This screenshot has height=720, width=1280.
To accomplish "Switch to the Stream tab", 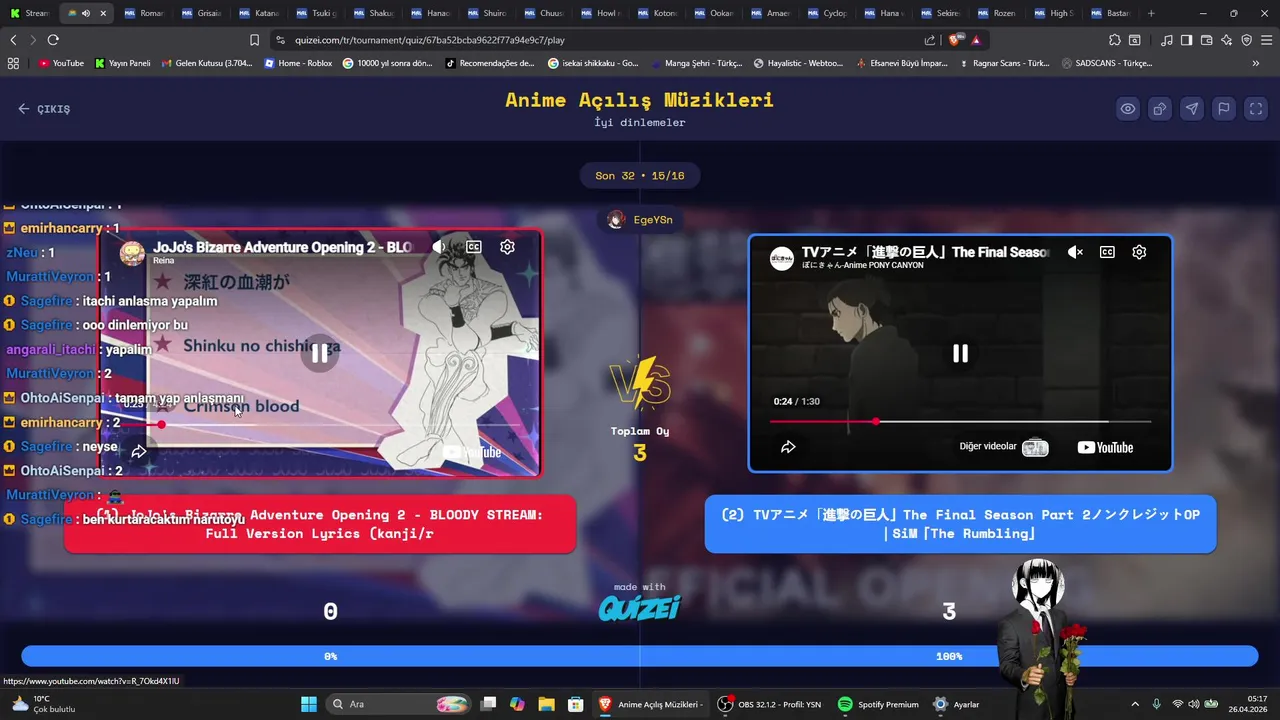I will click(28, 13).
